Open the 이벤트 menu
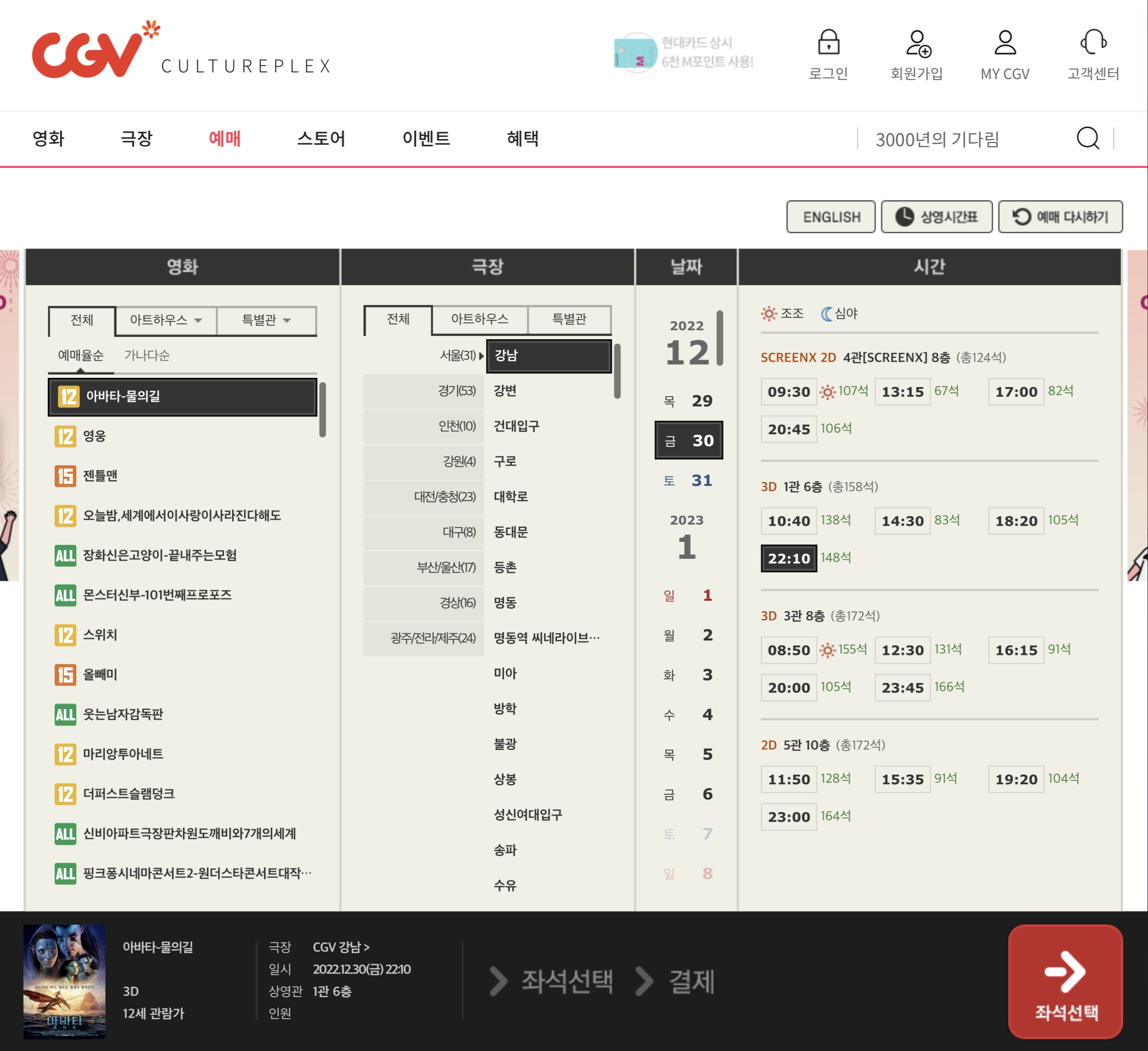Screen dimensions: 1148x1051 (426, 138)
